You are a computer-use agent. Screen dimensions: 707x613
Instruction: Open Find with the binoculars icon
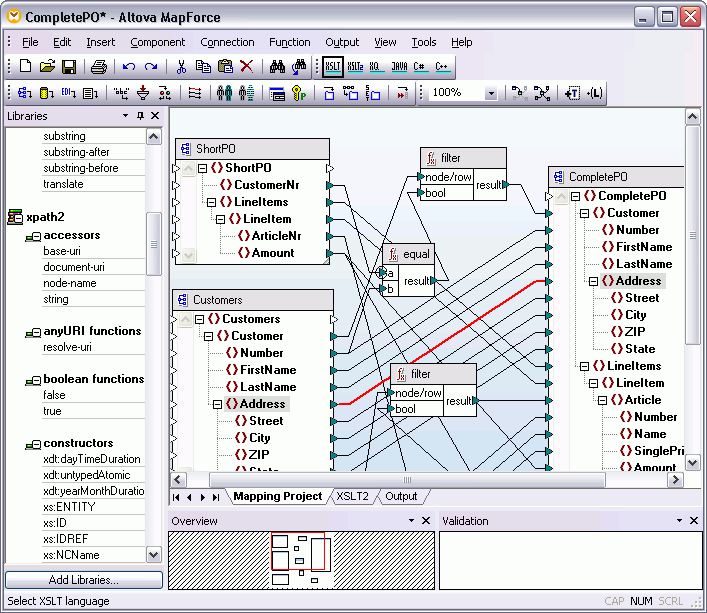coord(277,67)
